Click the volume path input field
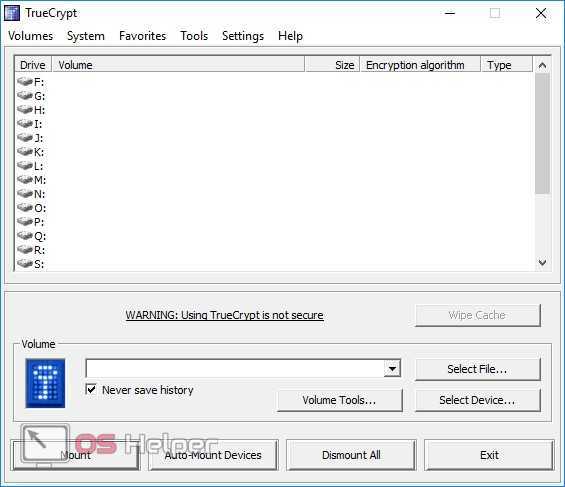Screen dimensions: 565x487 pos(235,368)
